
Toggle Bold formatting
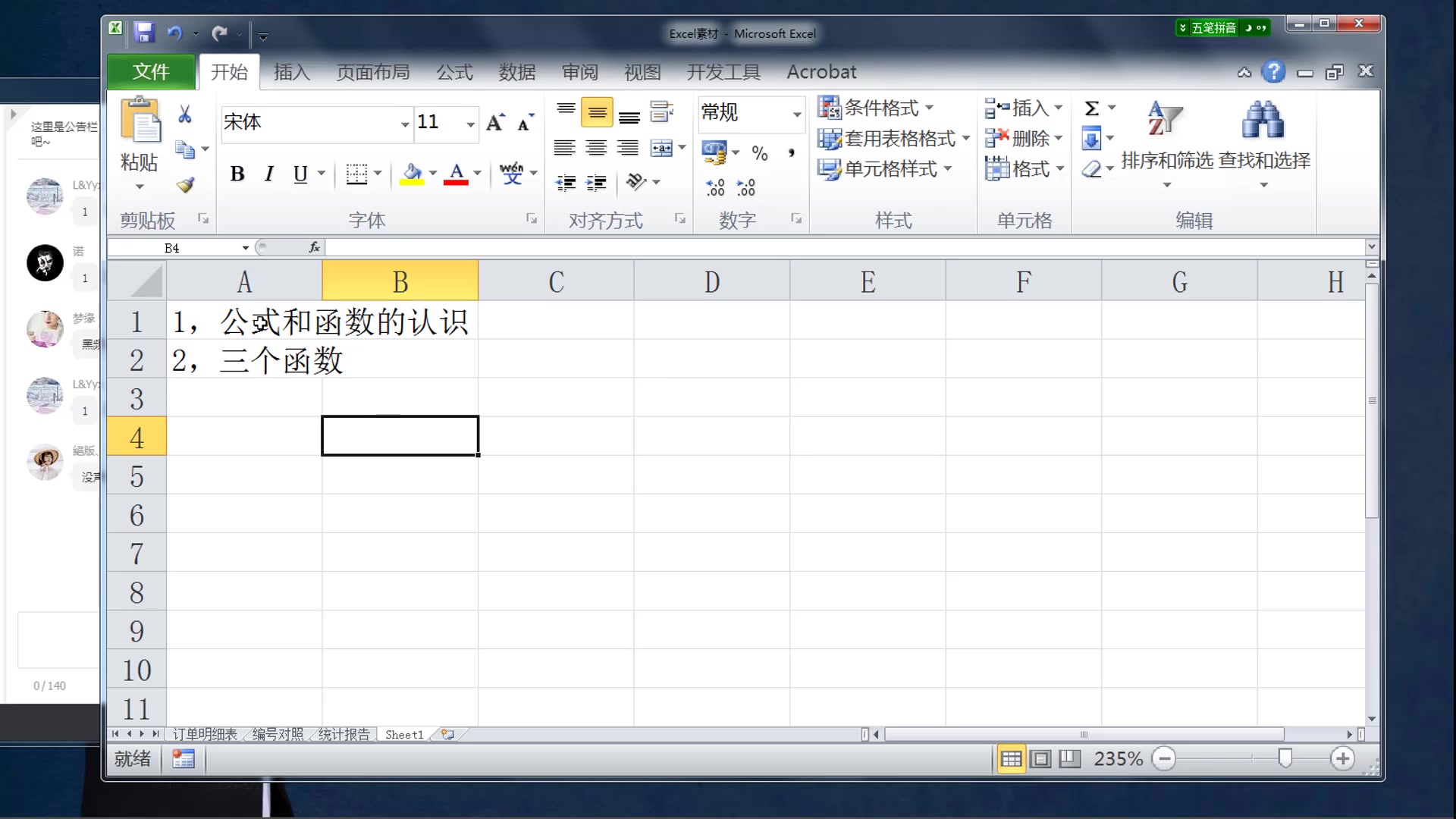[x=237, y=174]
